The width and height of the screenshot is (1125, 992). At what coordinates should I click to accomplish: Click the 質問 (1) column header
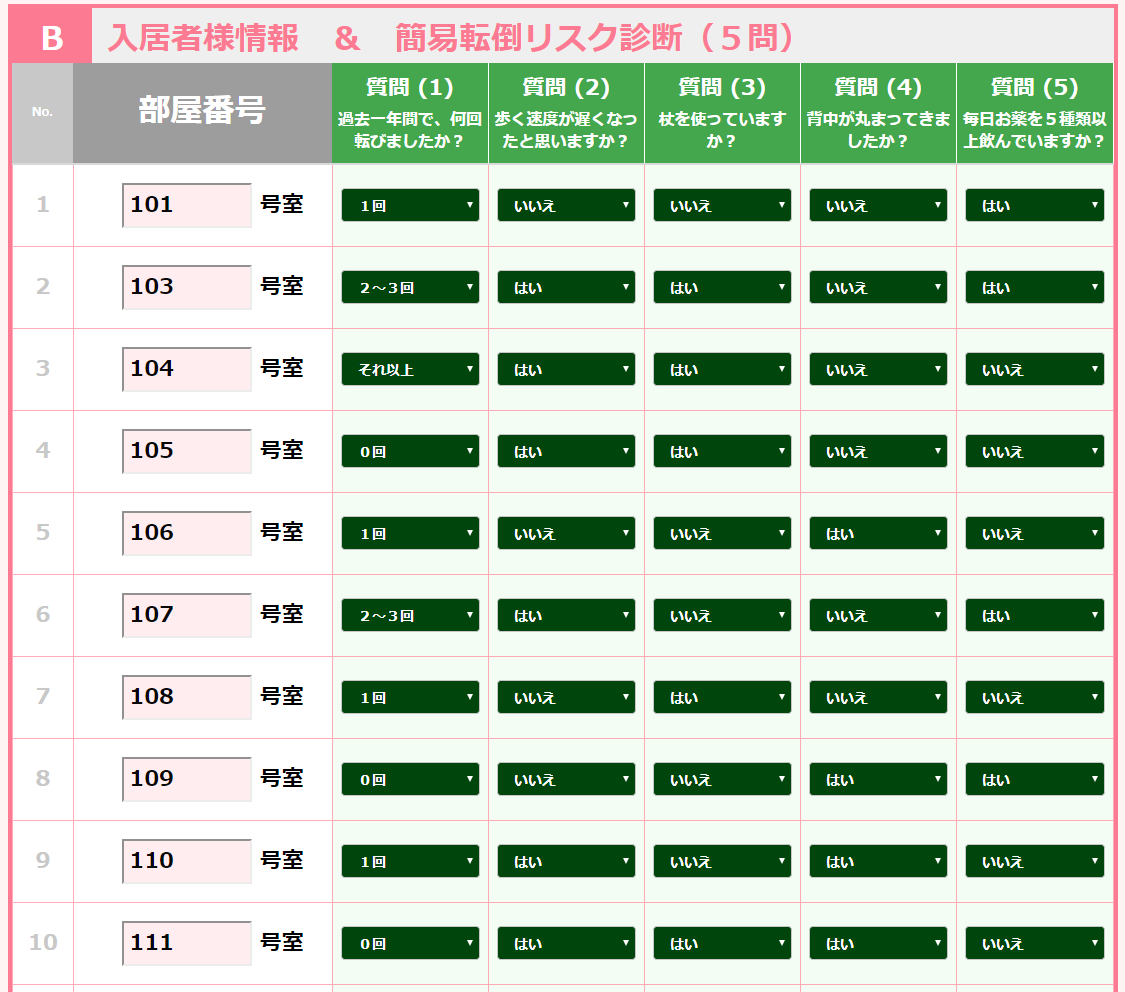pos(410,112)
